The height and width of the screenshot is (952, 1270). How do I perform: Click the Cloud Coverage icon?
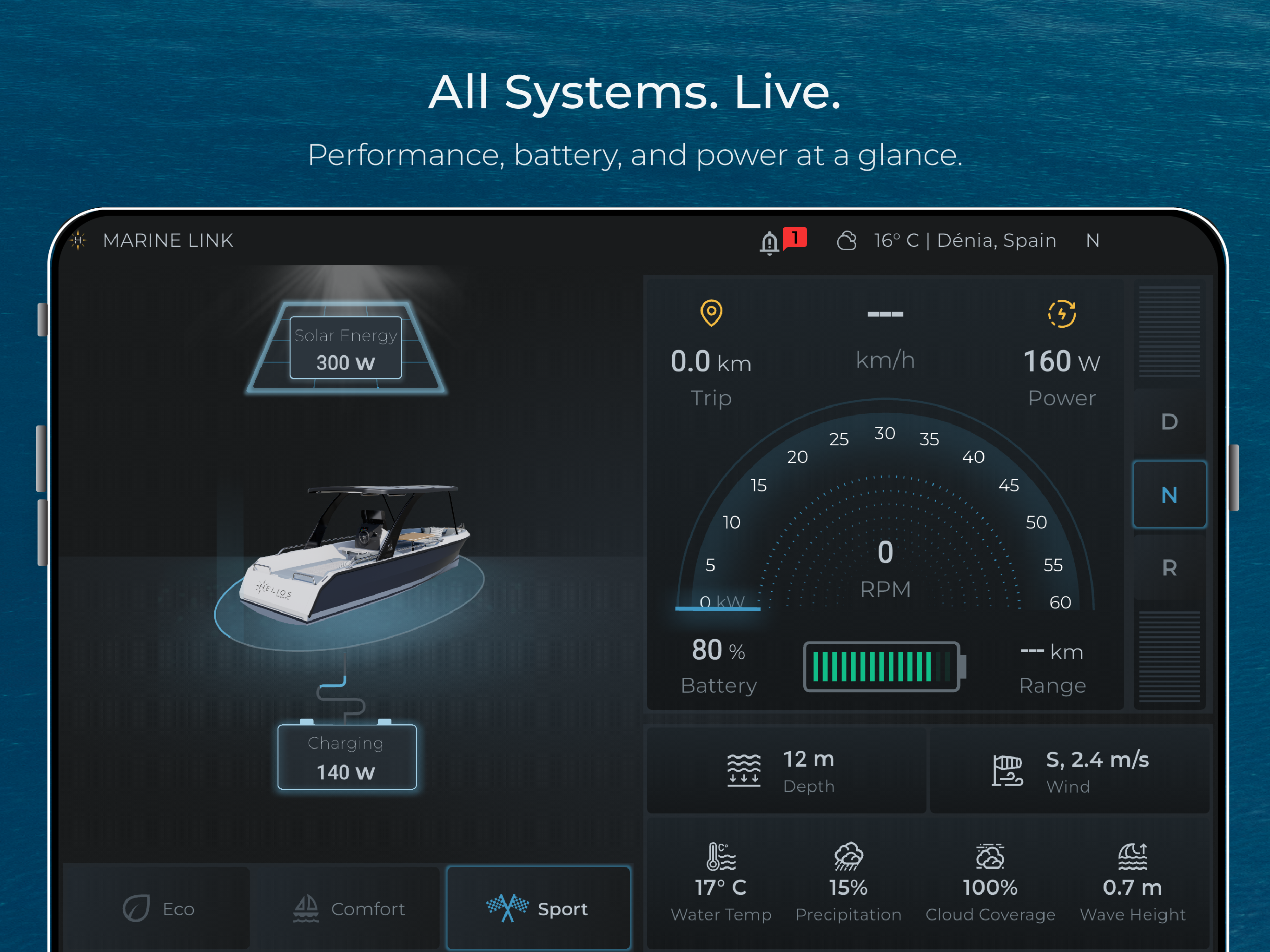(990, 856)
